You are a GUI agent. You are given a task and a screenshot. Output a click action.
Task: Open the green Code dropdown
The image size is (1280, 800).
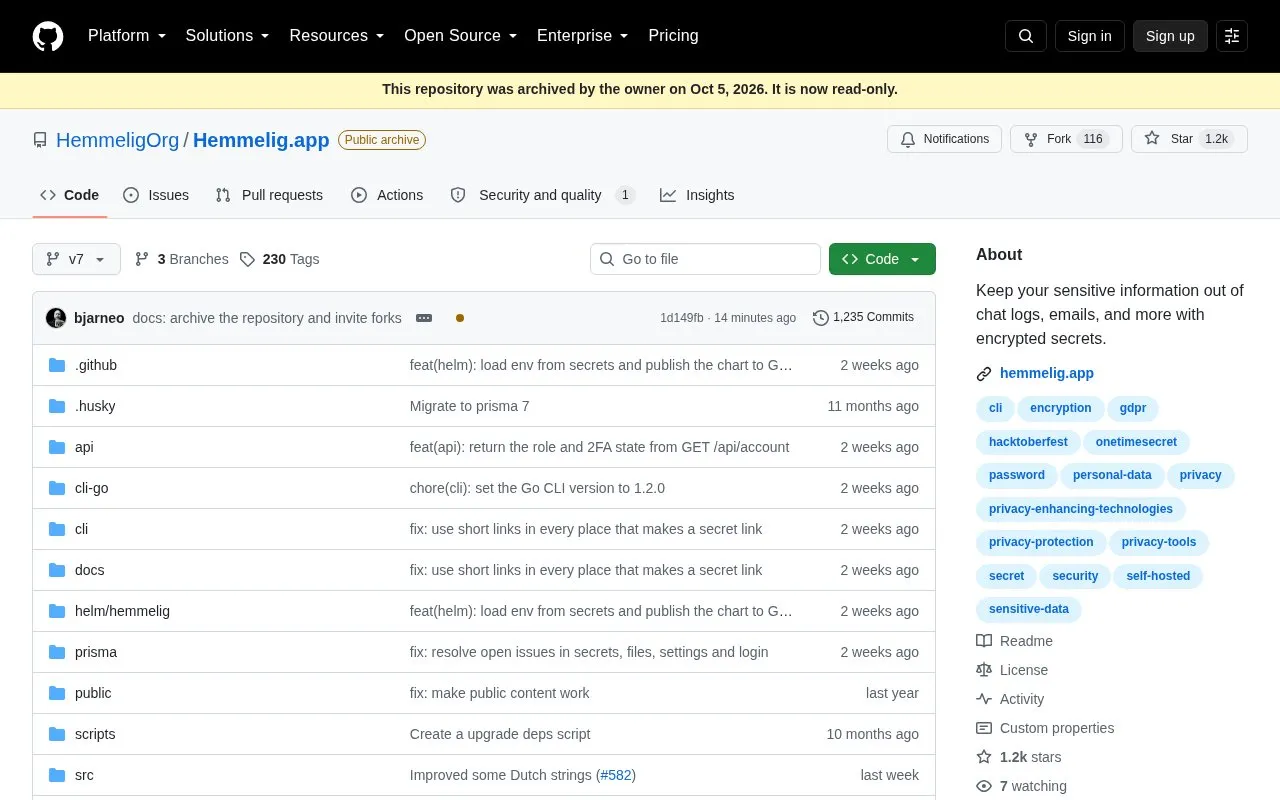[x=882, y=259]
